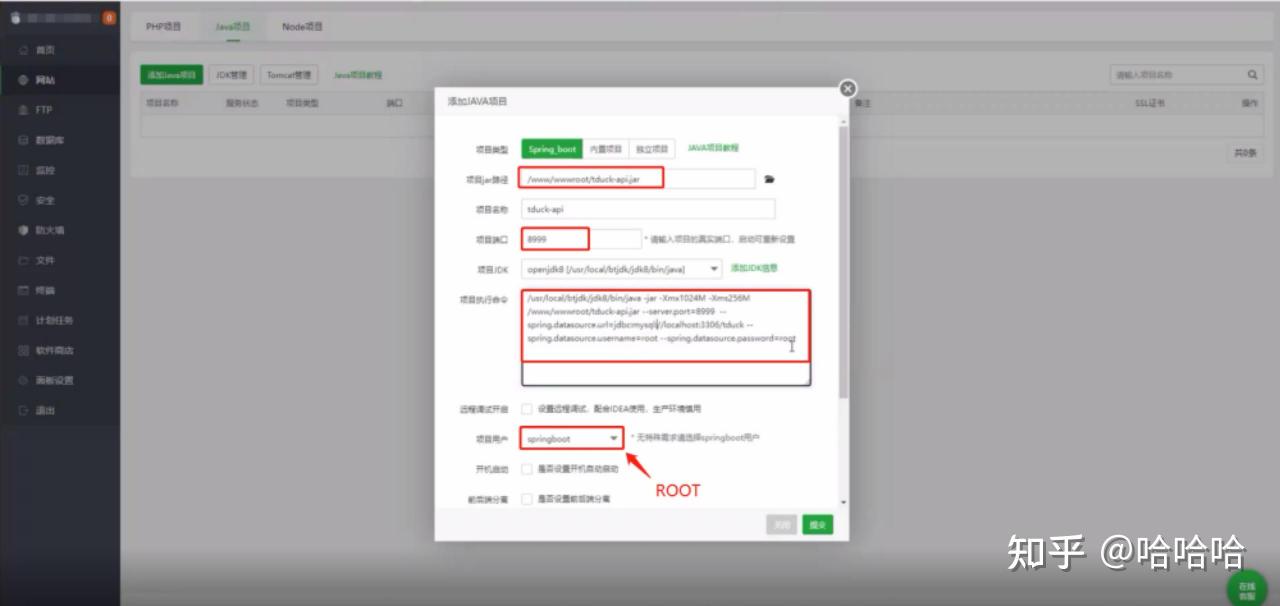The image size is (1280, 606).
Task: Open FTP in the sidebar
Action: [43, 110]
